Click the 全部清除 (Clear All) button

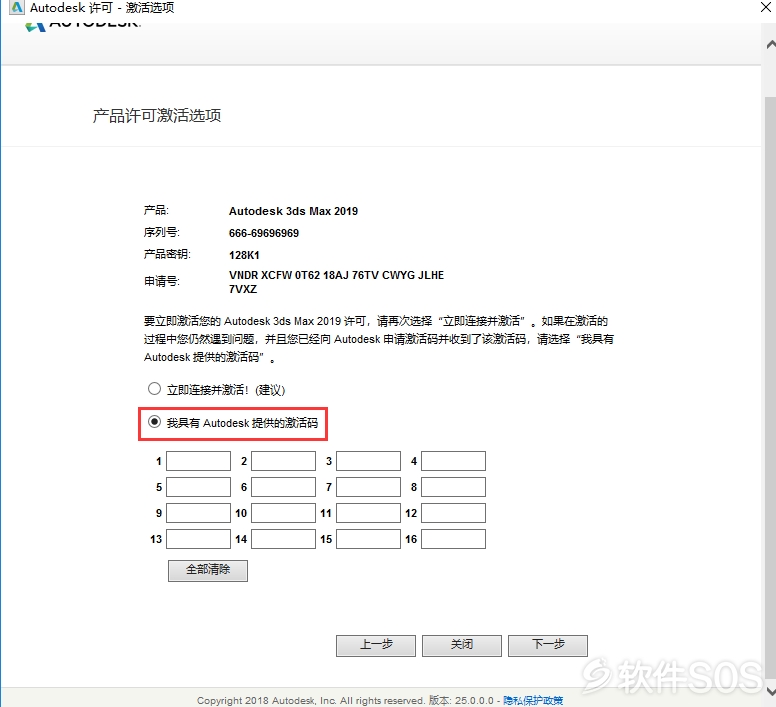click(x=208, y=570)
